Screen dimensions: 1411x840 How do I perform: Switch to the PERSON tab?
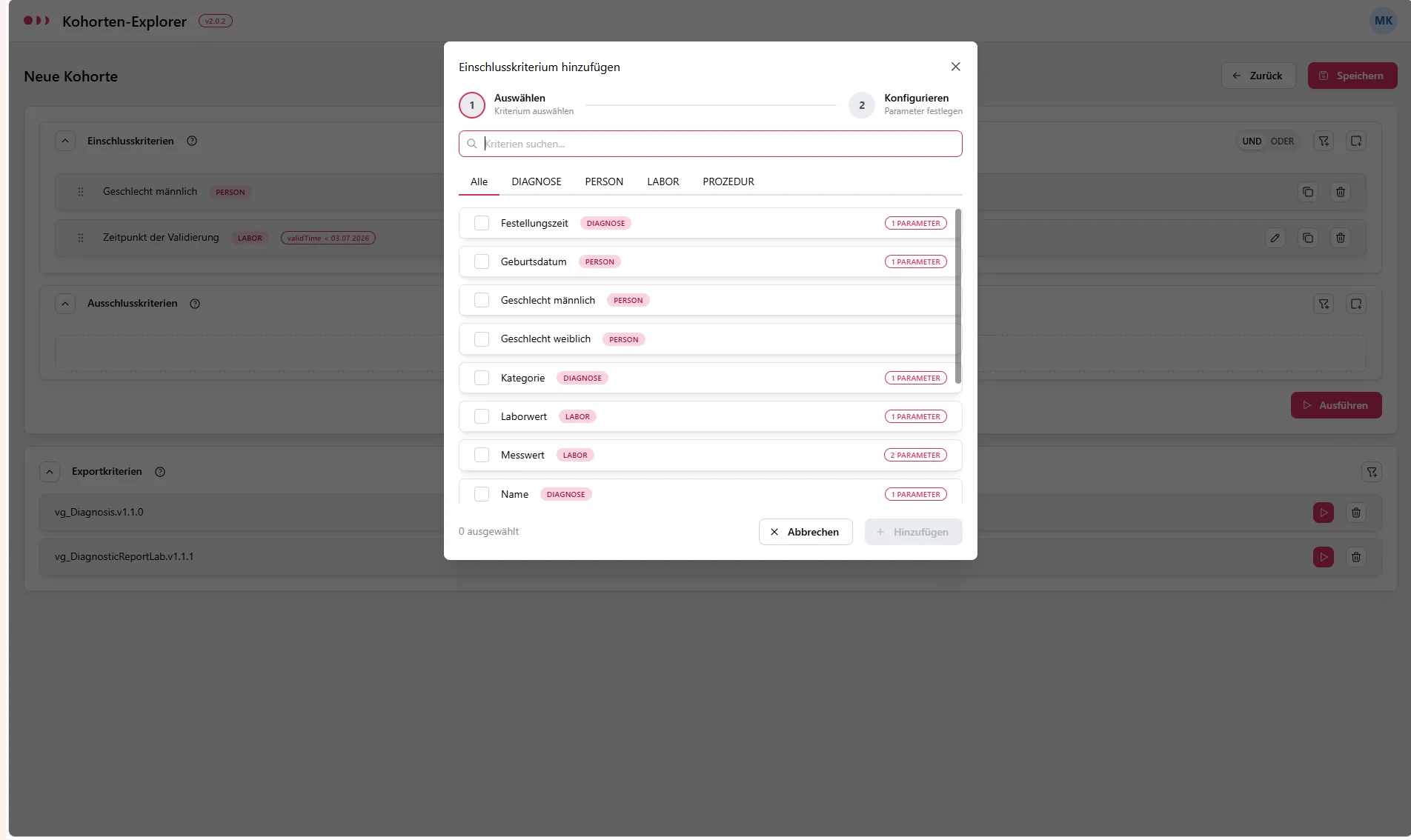604,181
